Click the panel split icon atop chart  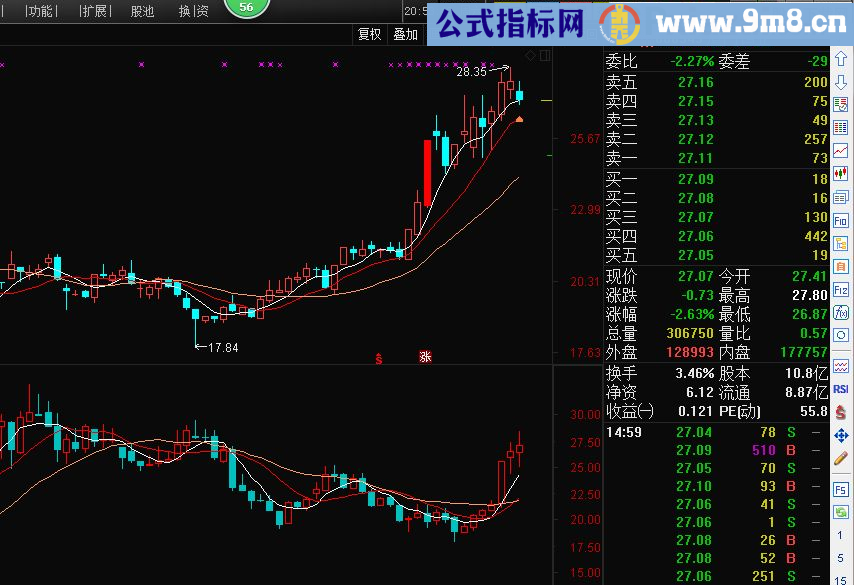[x=545, y=55]
